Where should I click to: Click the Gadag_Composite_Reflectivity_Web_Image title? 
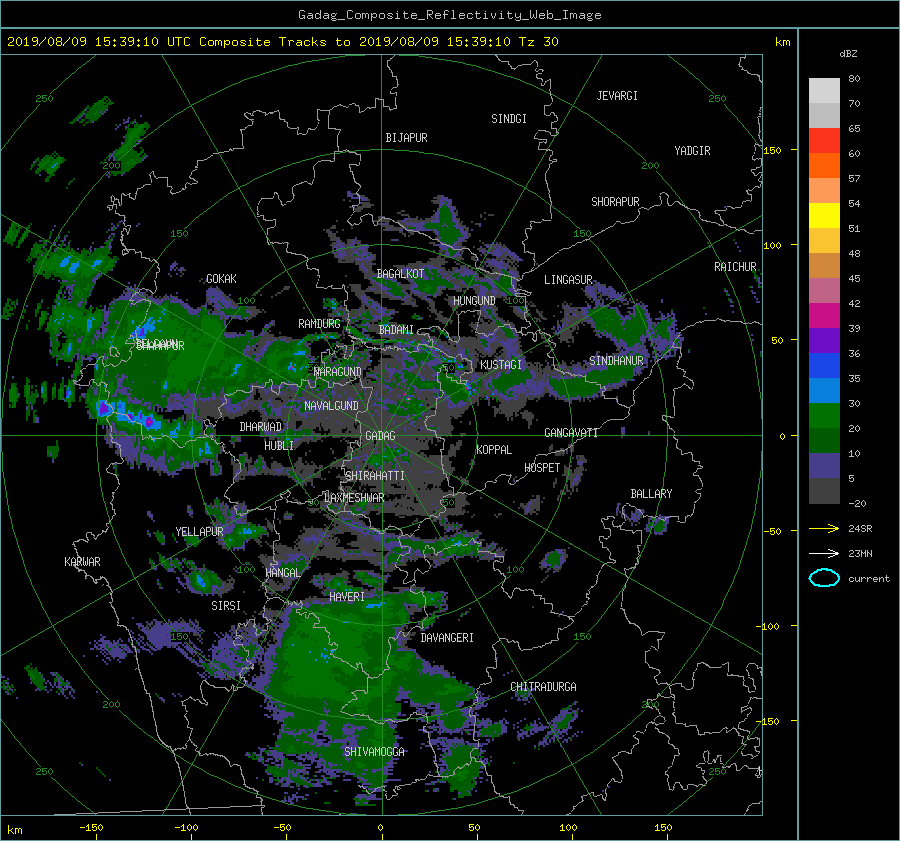coord(449,15)
